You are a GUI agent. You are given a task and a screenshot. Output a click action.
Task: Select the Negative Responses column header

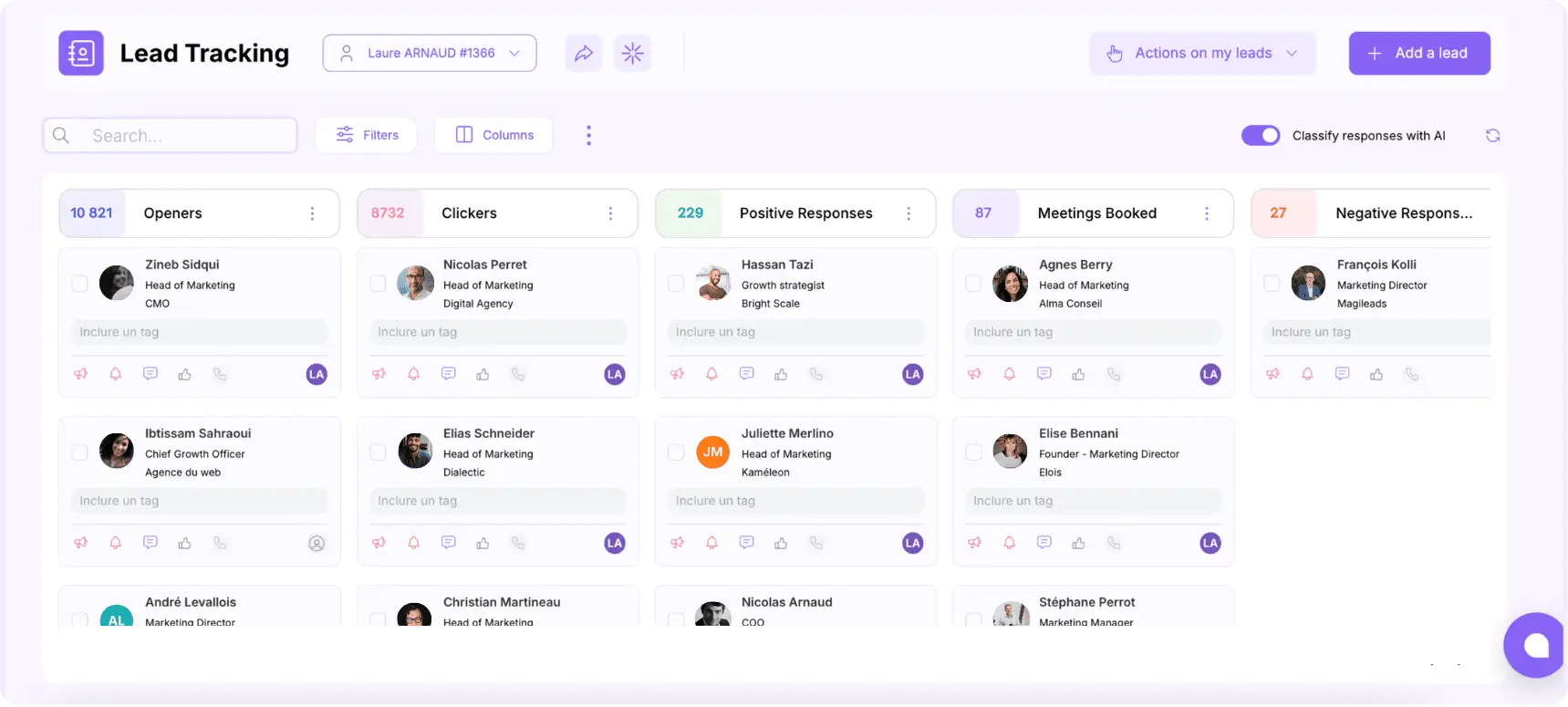click(1371, 213)
